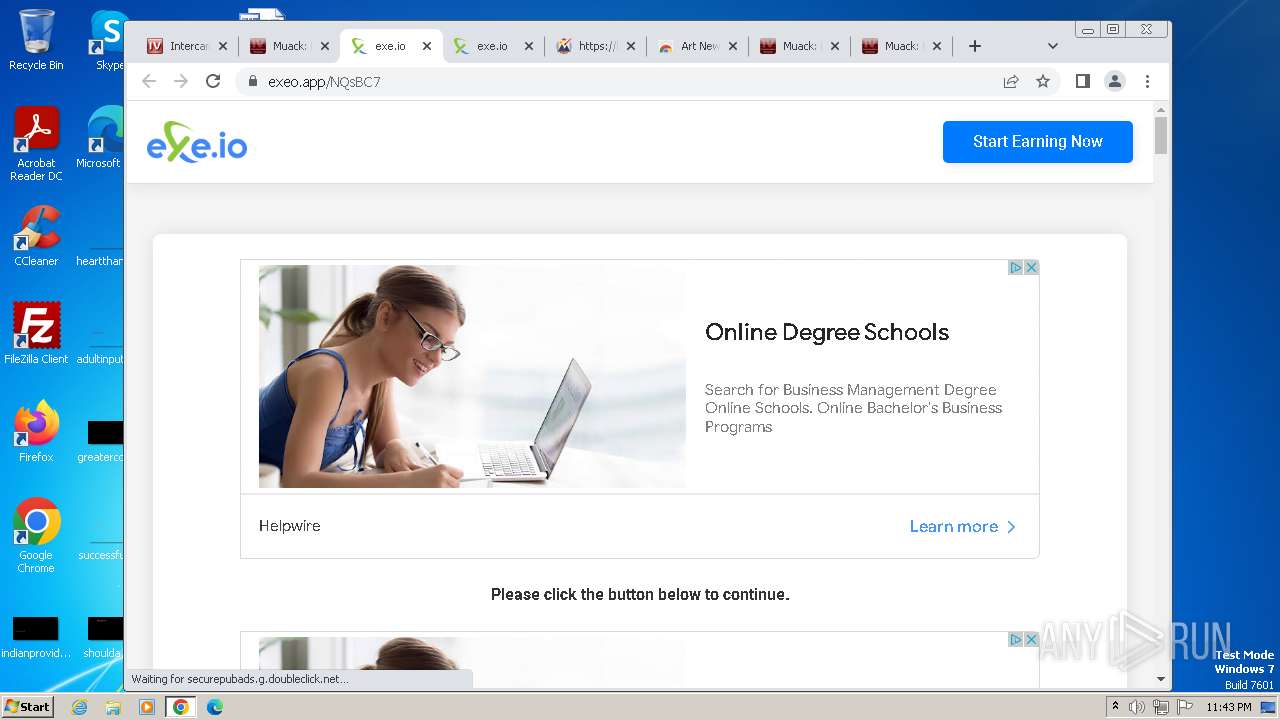This screenshot has height=720, width=1280.
Task: Launch Firefox from the desktop
Action: click(36, 432)
